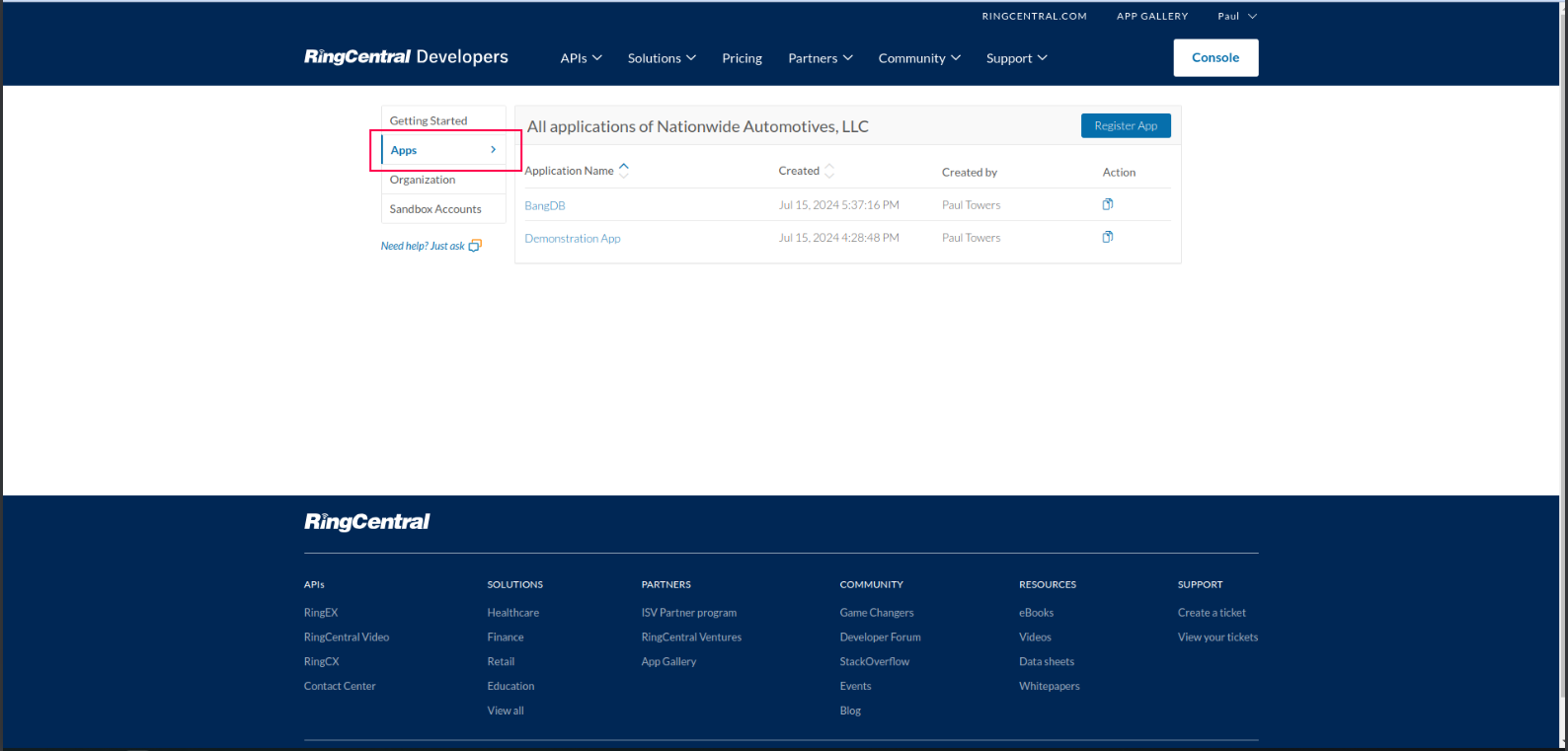1568x751 pixels.
Task: Click View all under Solutions
Action: [x=506, y=711]
